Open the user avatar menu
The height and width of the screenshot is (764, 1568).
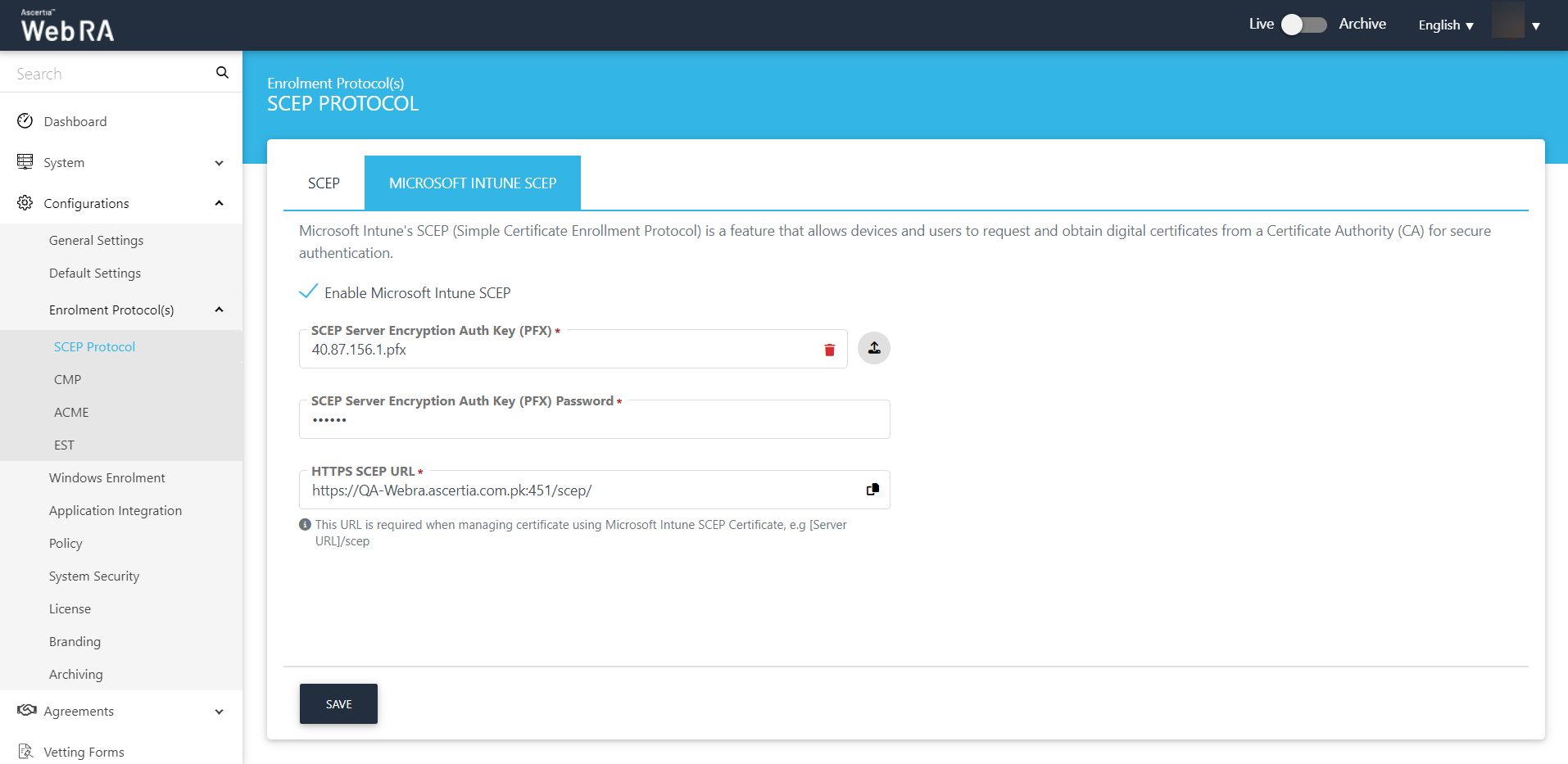tap(1507, 20)
